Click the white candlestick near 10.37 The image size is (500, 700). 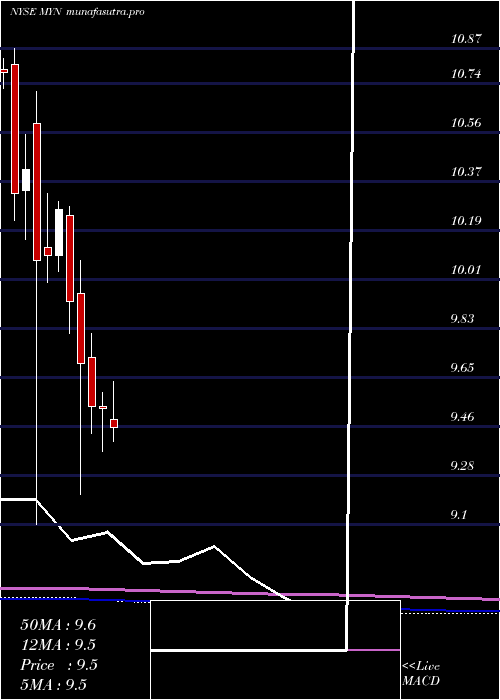pos(26,180)
